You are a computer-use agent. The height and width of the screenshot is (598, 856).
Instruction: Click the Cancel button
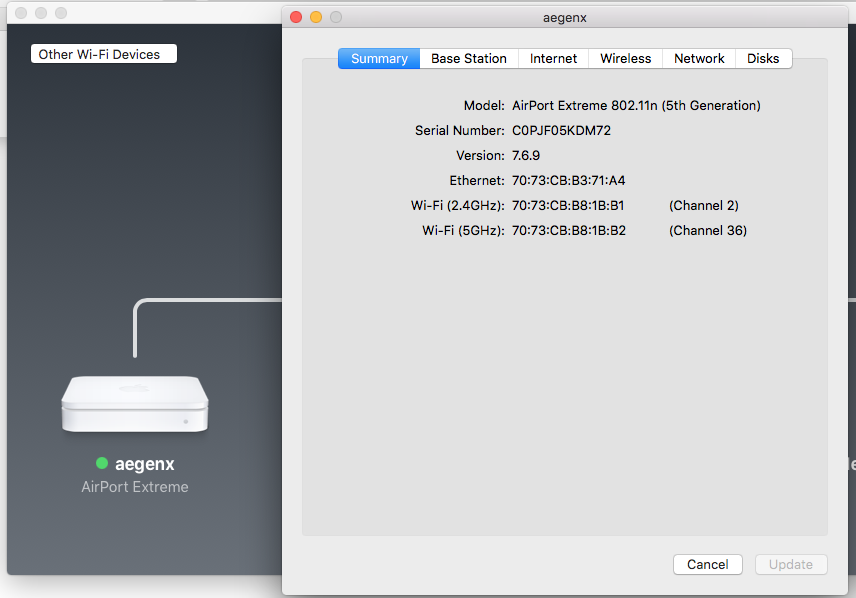click(x=708, y=564)
